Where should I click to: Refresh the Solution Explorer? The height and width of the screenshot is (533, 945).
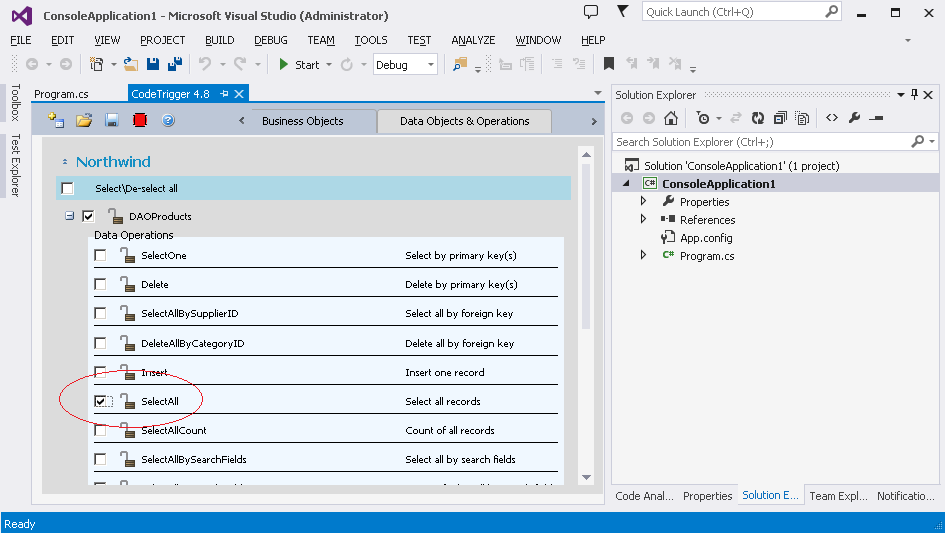tap(758, 118)
